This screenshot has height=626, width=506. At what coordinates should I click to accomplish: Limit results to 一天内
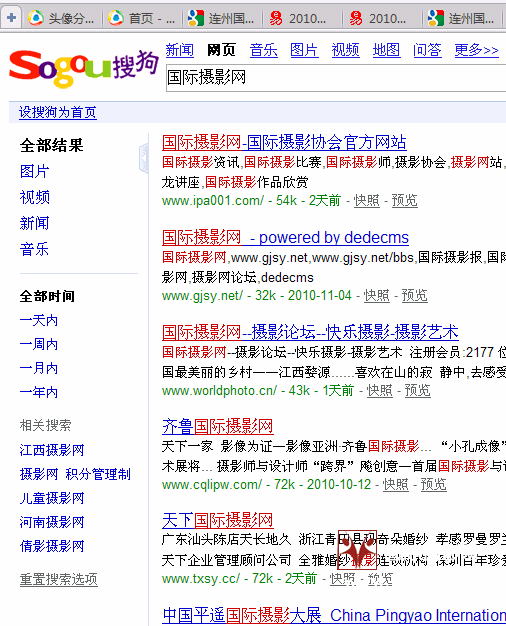pyautogui.click(x=39, y=320)
